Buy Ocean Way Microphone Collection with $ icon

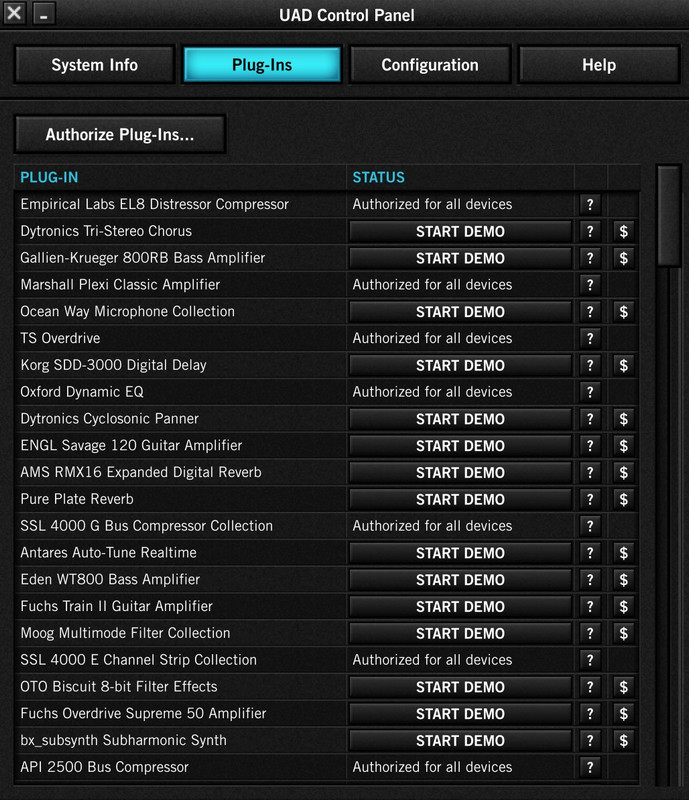click(624, 312)
